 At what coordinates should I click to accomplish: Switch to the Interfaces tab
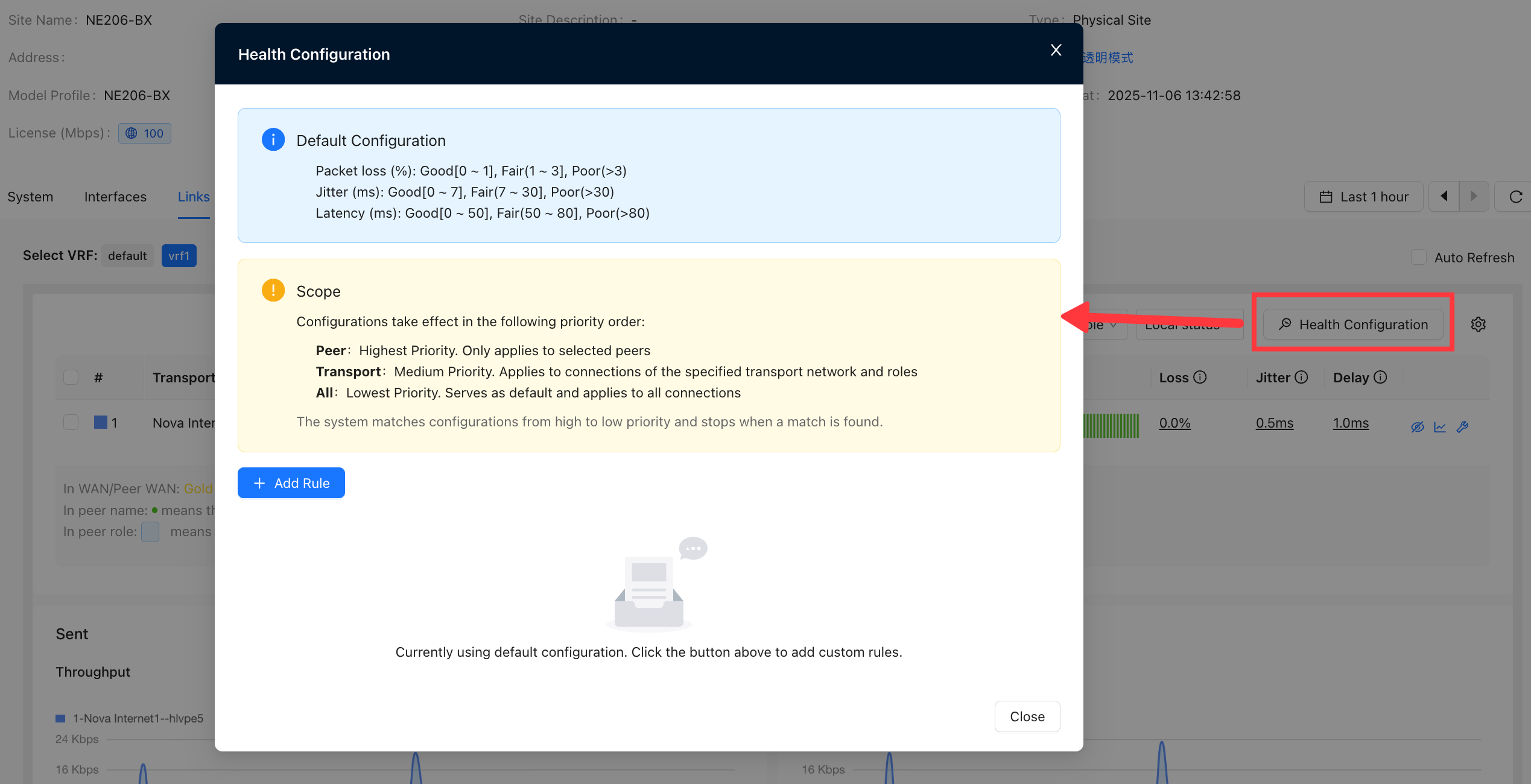click(x=115, y=197)
